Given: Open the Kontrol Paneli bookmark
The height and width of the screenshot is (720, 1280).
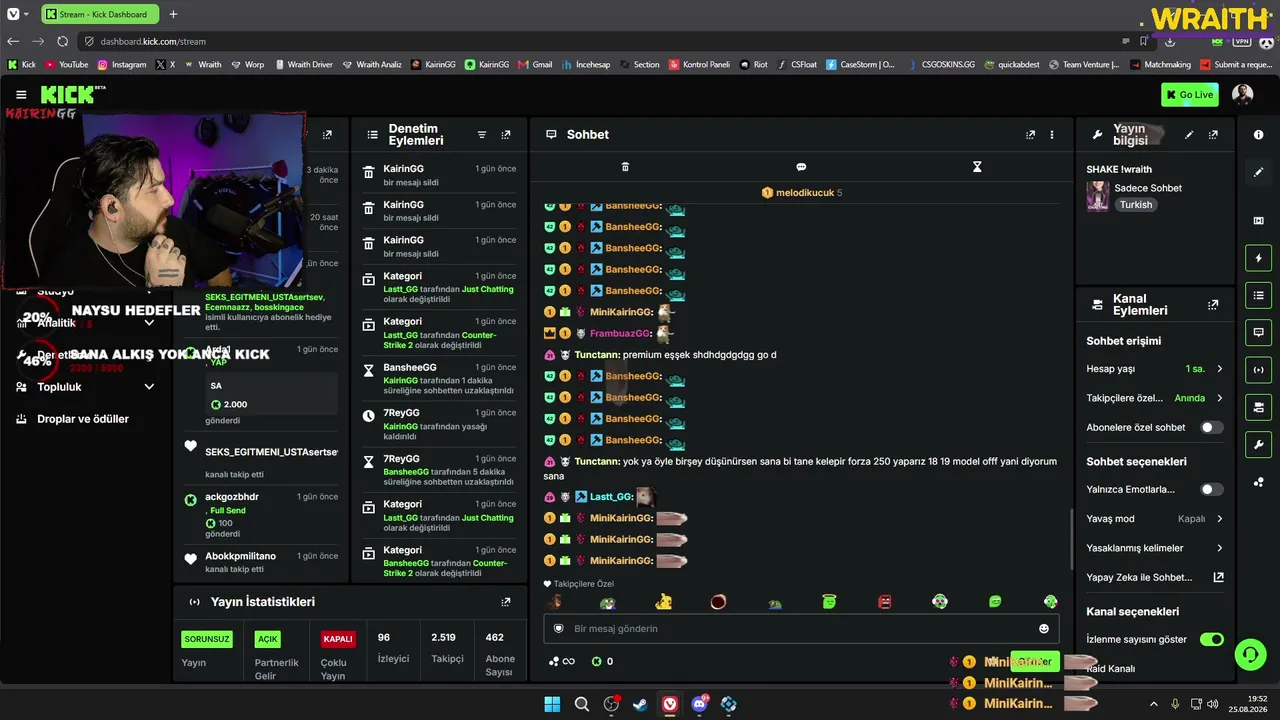Looking at the screenshot, I should point(699,64).
